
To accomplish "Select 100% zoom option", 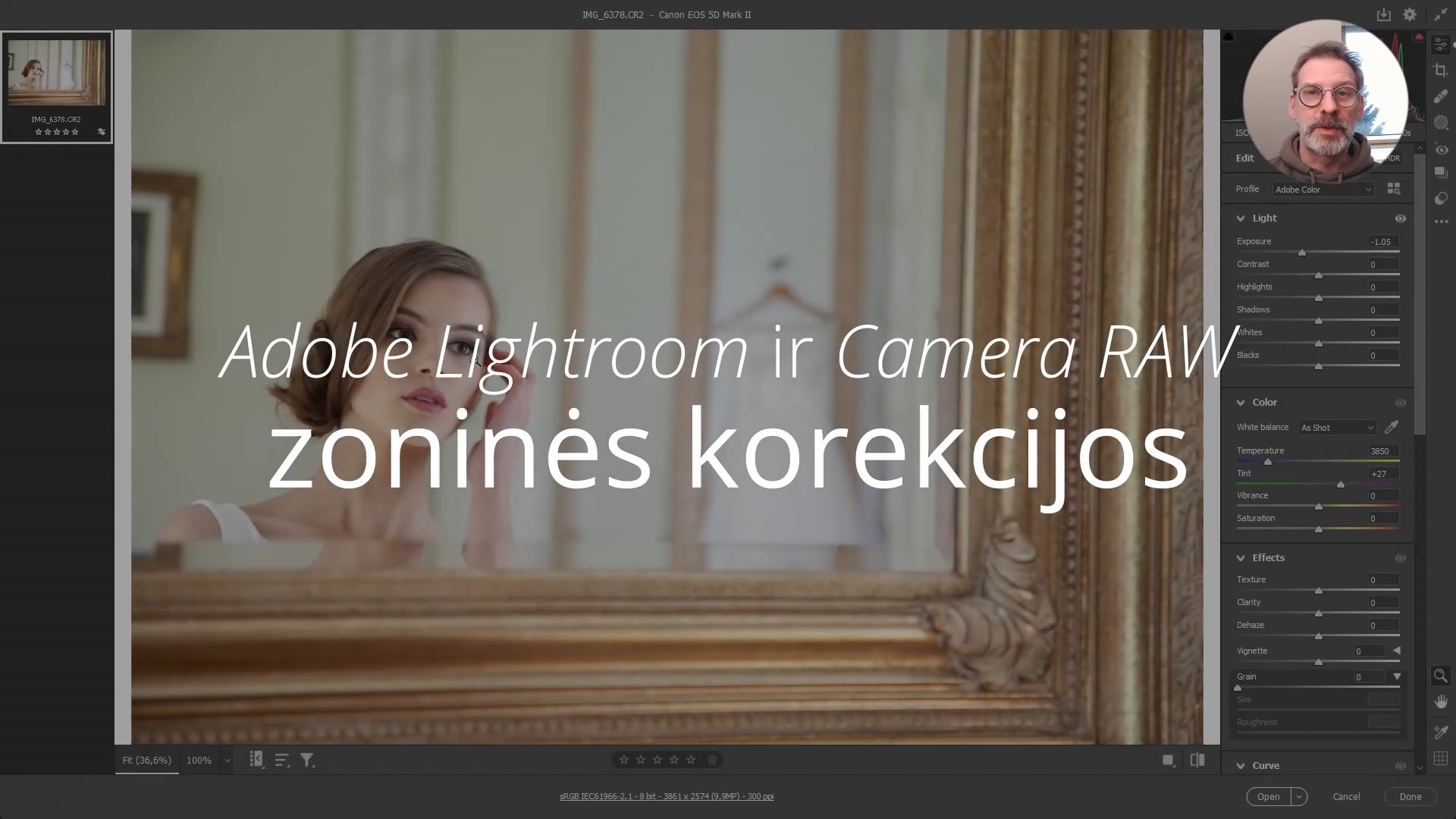I will (199, 760).
